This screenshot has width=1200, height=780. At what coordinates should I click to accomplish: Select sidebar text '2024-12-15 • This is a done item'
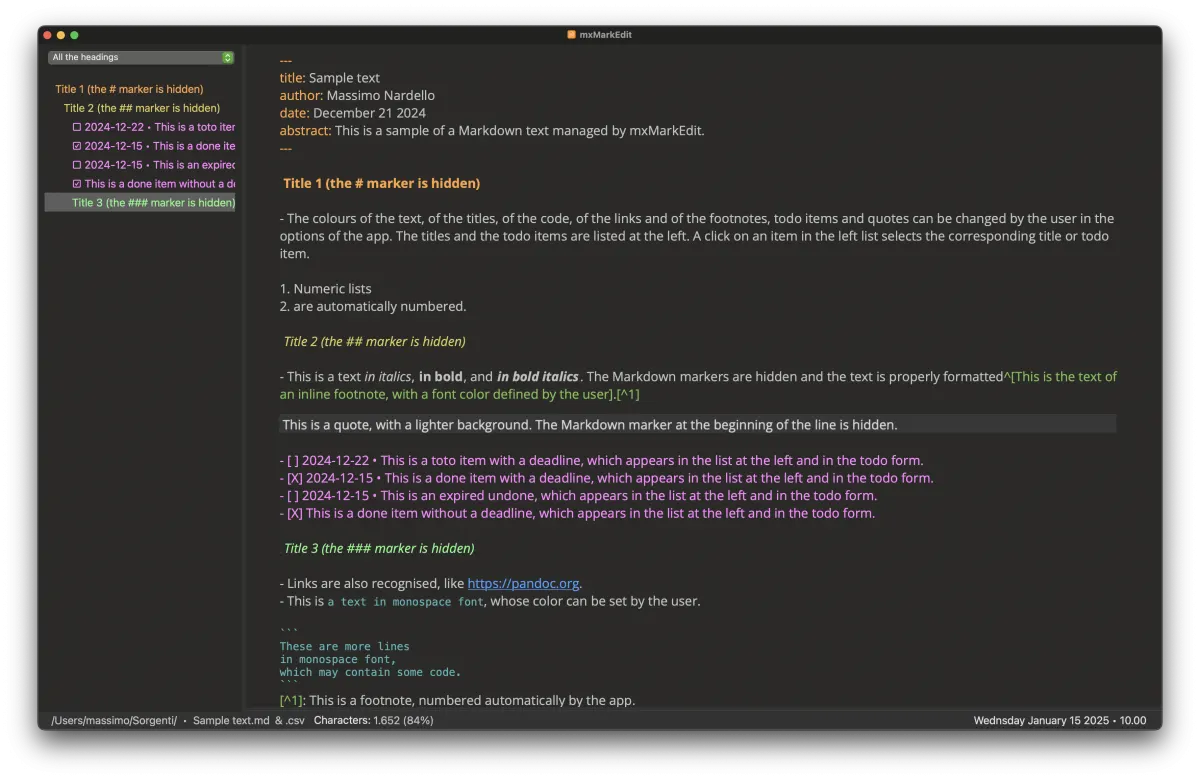point(160,146)
